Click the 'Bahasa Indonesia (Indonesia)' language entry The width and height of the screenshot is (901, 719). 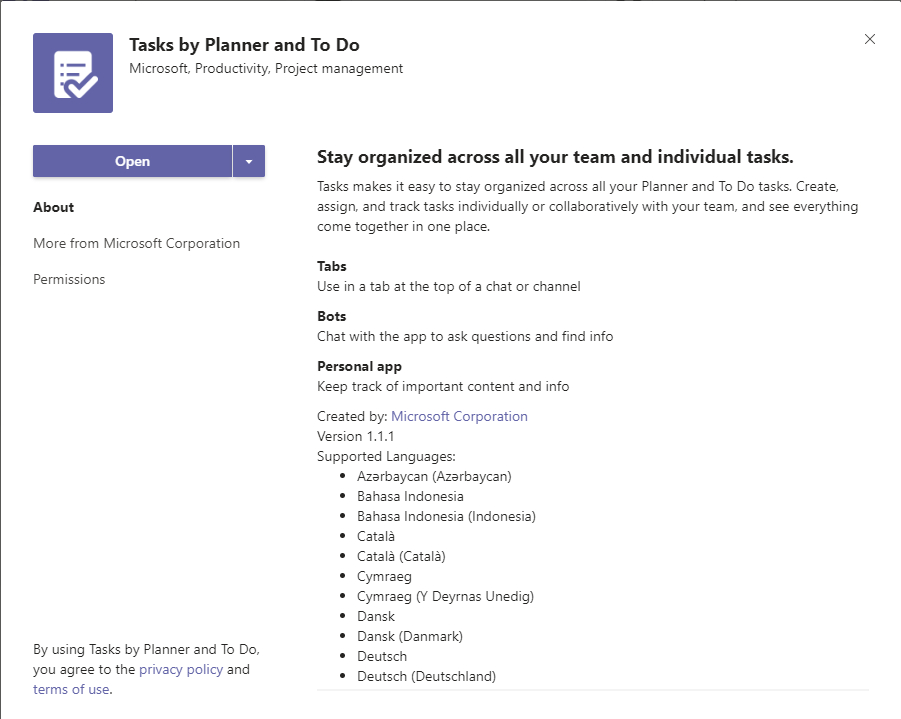[446, 516]
